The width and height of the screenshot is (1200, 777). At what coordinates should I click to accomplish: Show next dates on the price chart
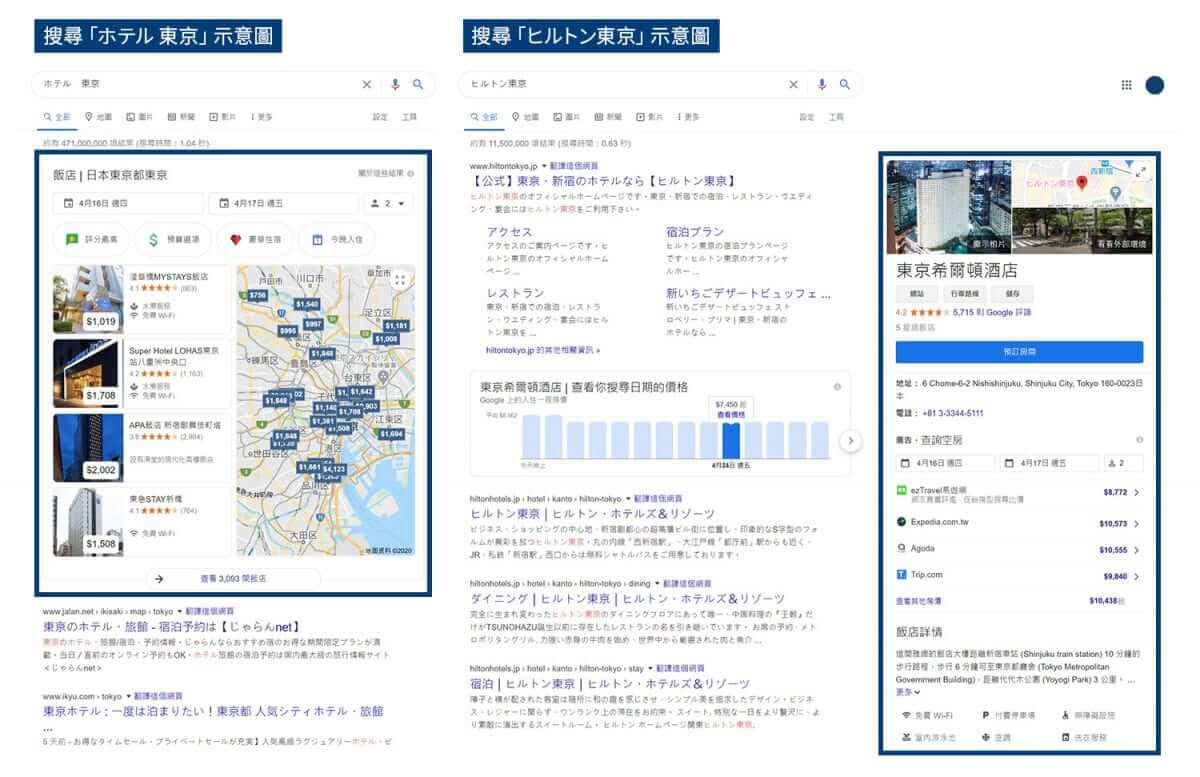[x=850, y=440]
